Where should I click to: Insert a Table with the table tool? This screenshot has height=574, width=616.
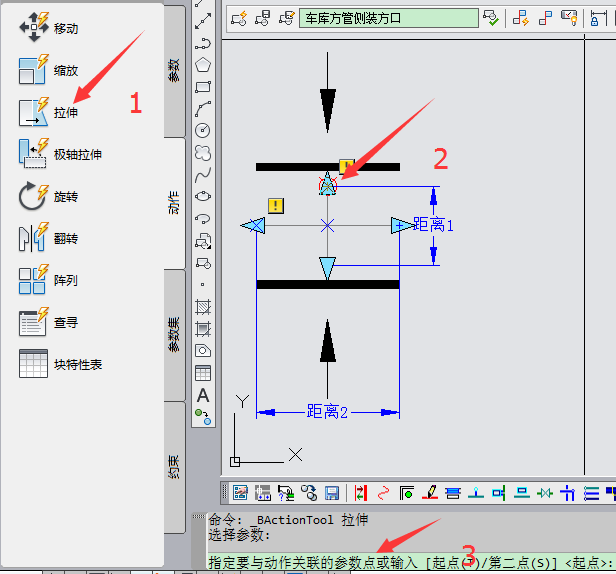coord(203,373)
